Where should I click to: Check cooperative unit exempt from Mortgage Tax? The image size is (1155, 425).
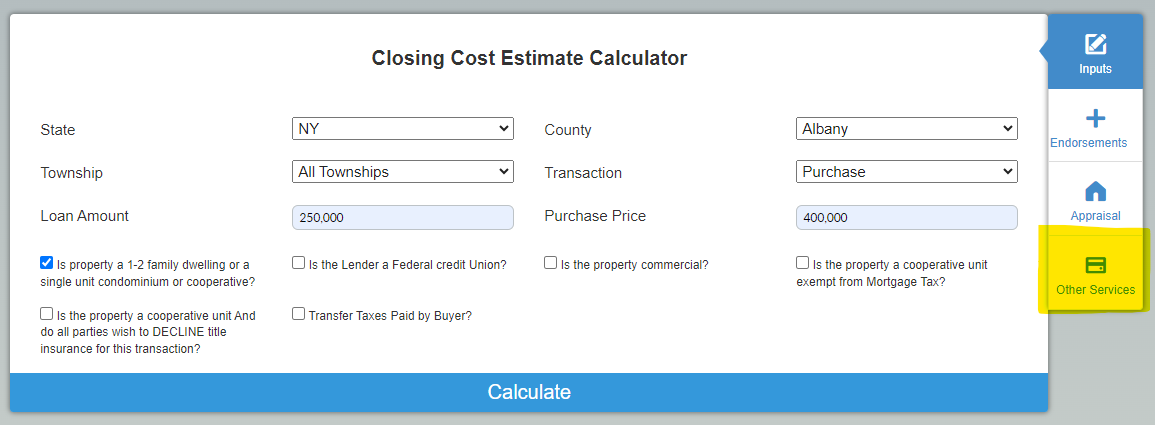click(x=802, y=263)
